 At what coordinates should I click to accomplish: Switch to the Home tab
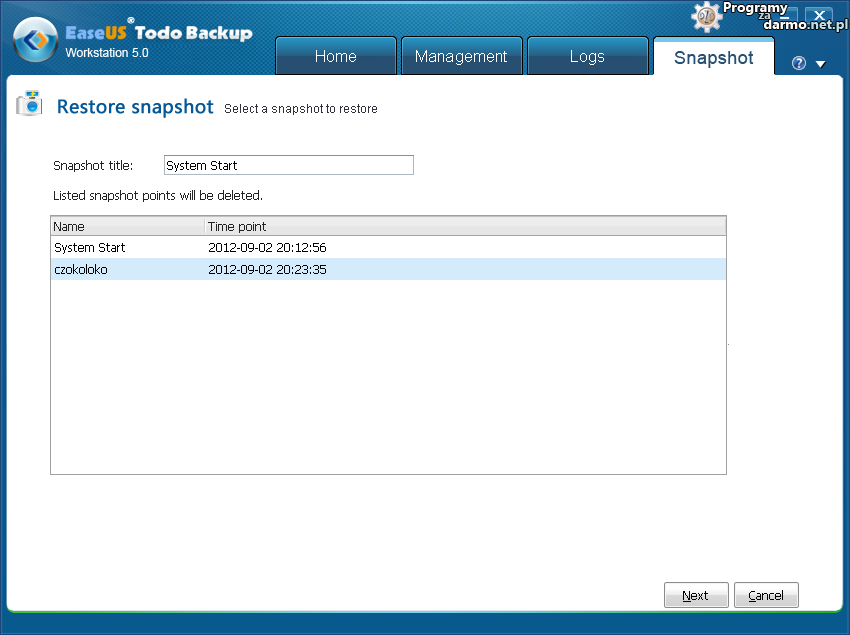coord(335,56)
